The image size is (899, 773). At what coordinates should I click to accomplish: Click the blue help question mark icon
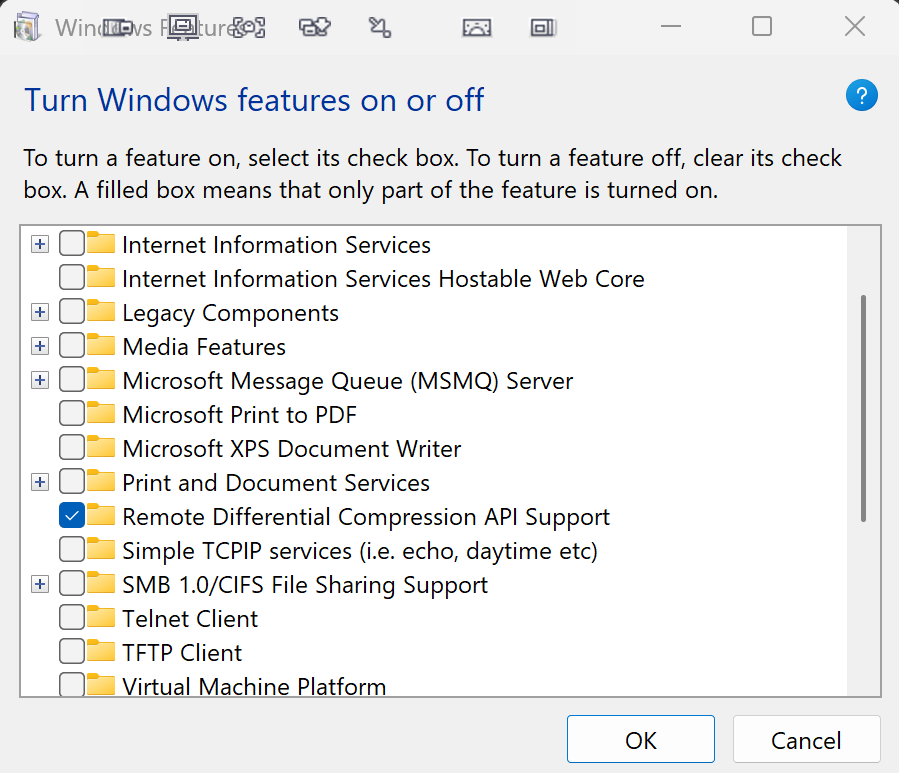pos(861,96)
